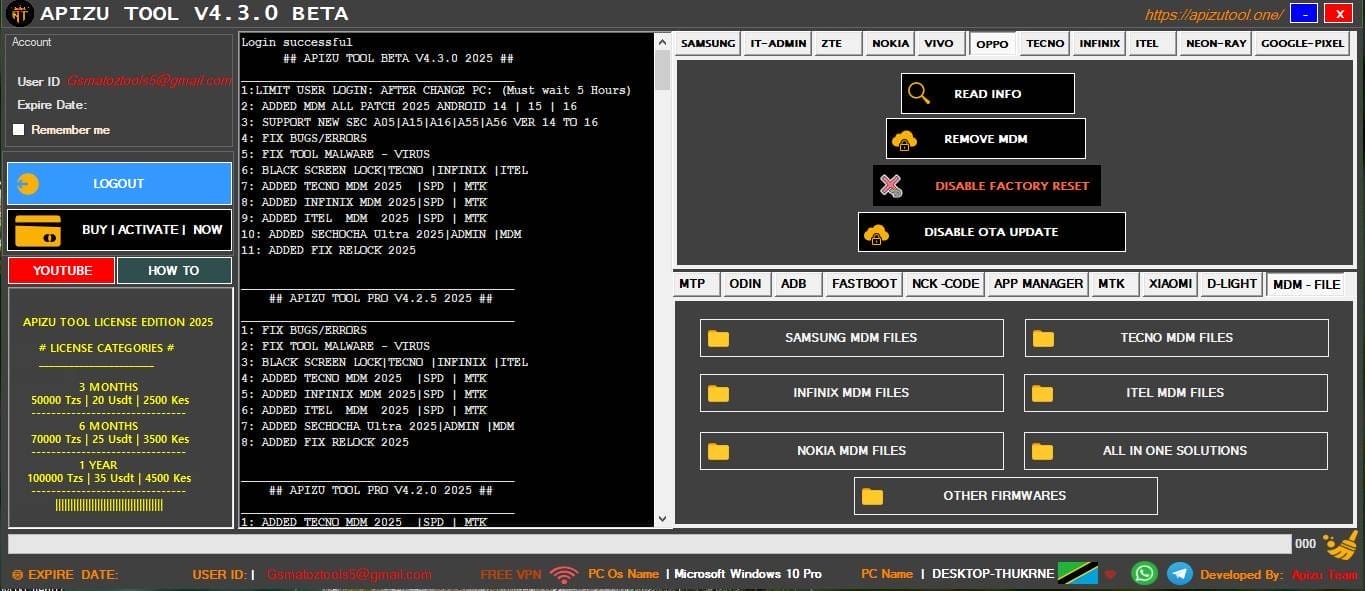The image size is (1365, 591).
Task: Click the DESKTOP-THUKRNE PC name text
Action: 993,574
